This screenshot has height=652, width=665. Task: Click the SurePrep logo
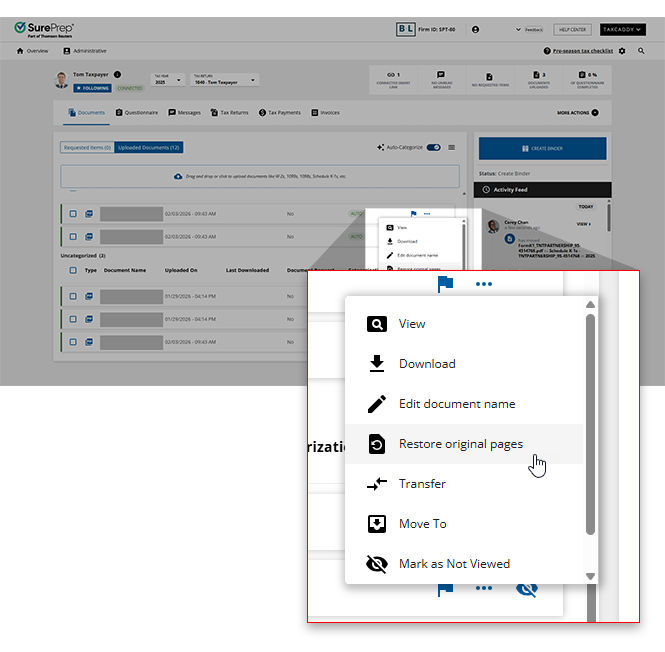tap(44, 29)
